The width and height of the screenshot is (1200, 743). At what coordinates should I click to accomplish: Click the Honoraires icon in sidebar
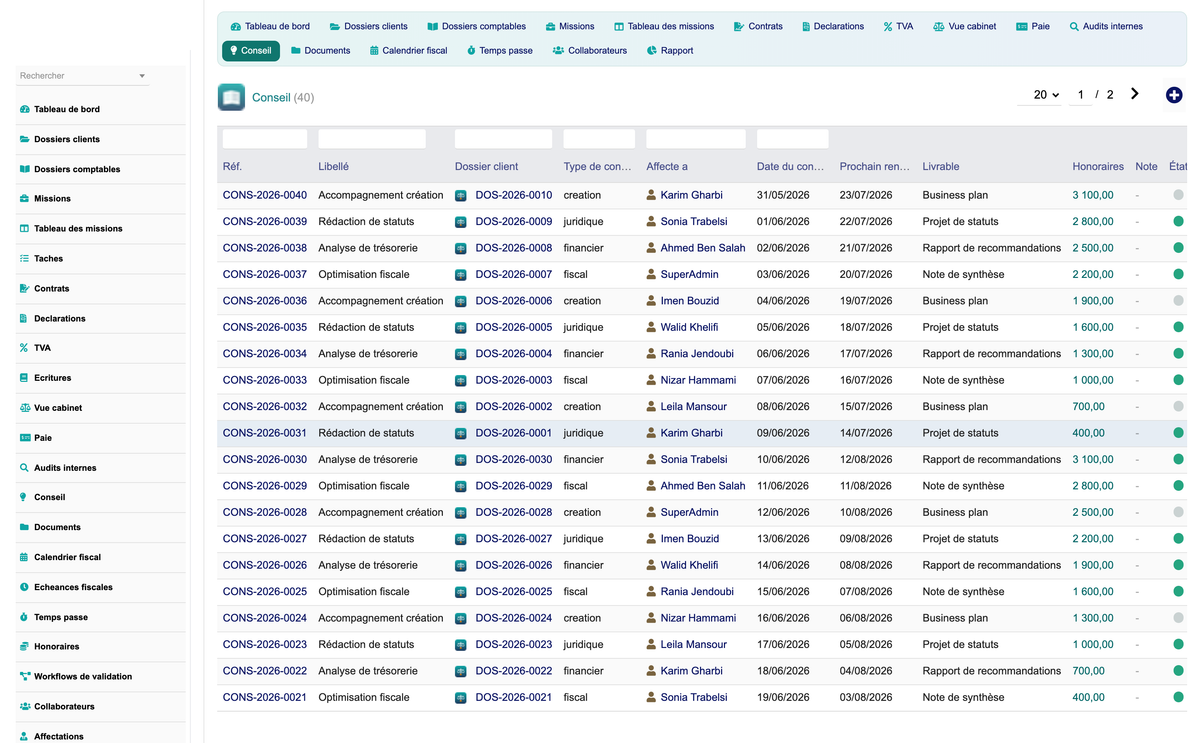[24, 647]
